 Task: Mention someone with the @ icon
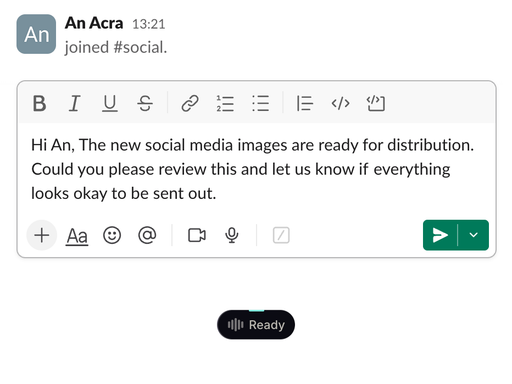[x=147, y=235]
